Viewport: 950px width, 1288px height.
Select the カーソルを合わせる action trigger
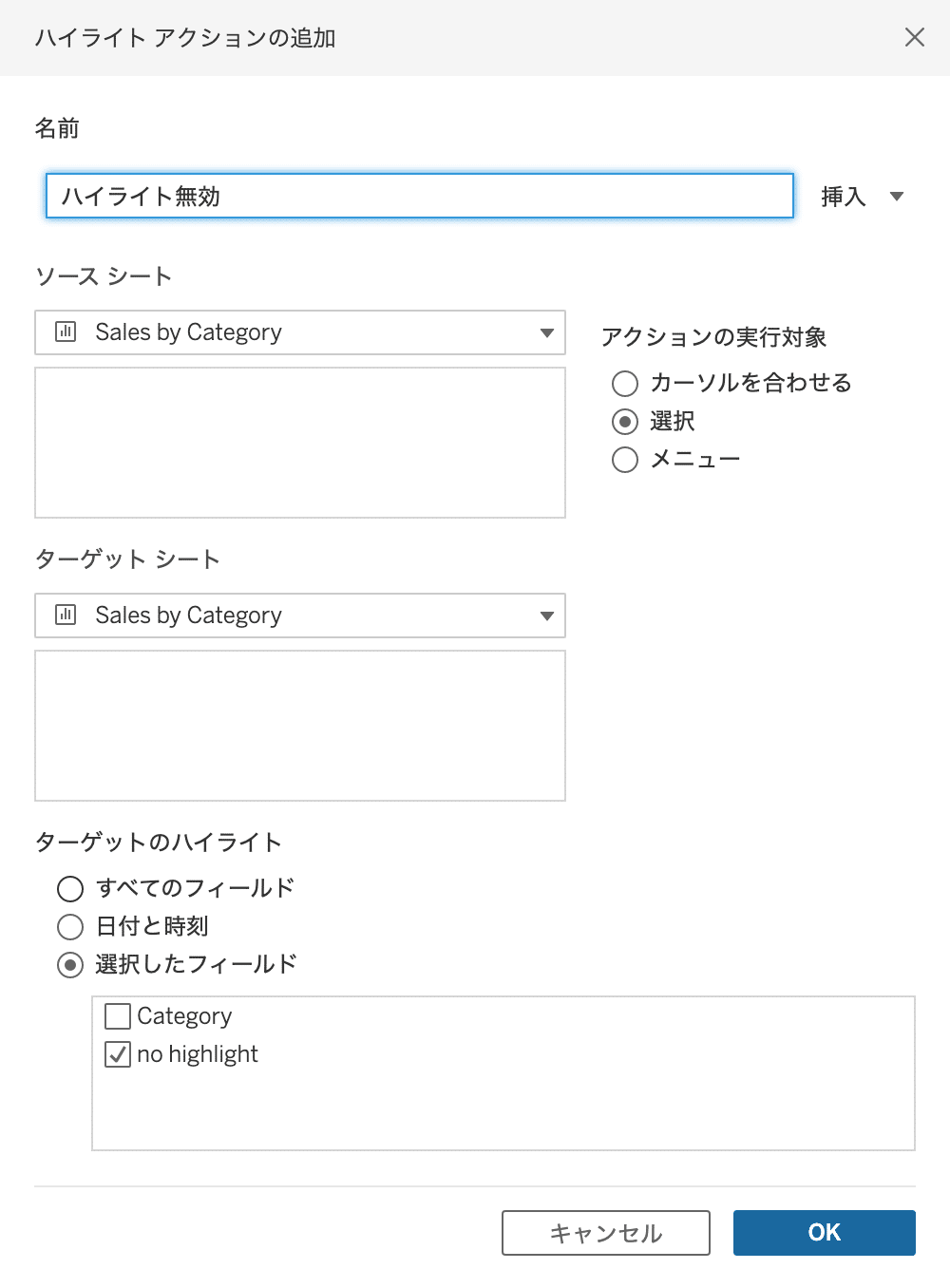pyautogui.click(x=624, y=384)
